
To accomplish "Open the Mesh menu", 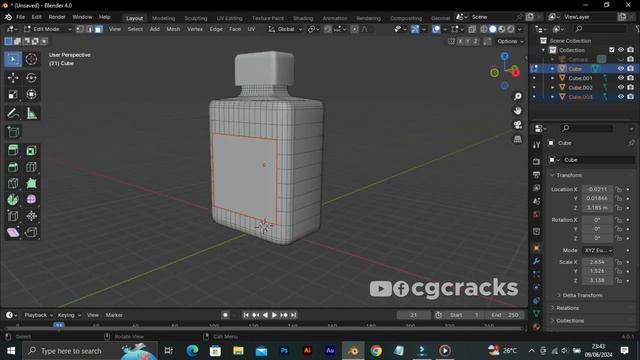I will (173, 29).
